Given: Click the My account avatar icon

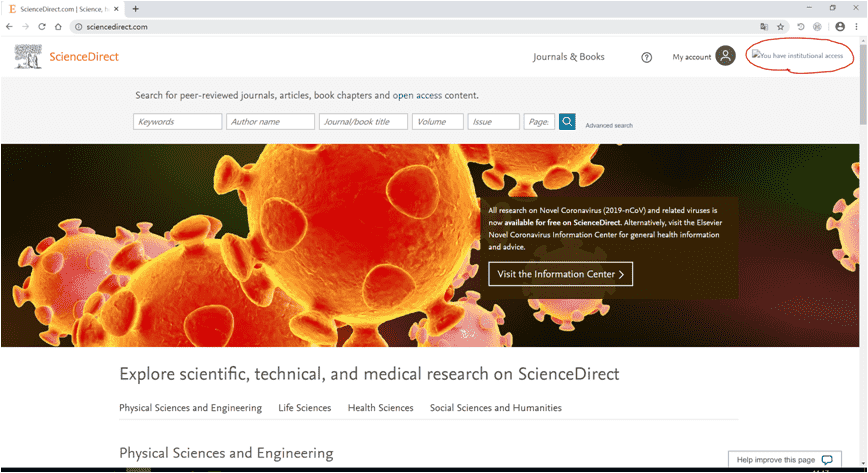Looking at the screenshot, I should [x=725, y=57].
